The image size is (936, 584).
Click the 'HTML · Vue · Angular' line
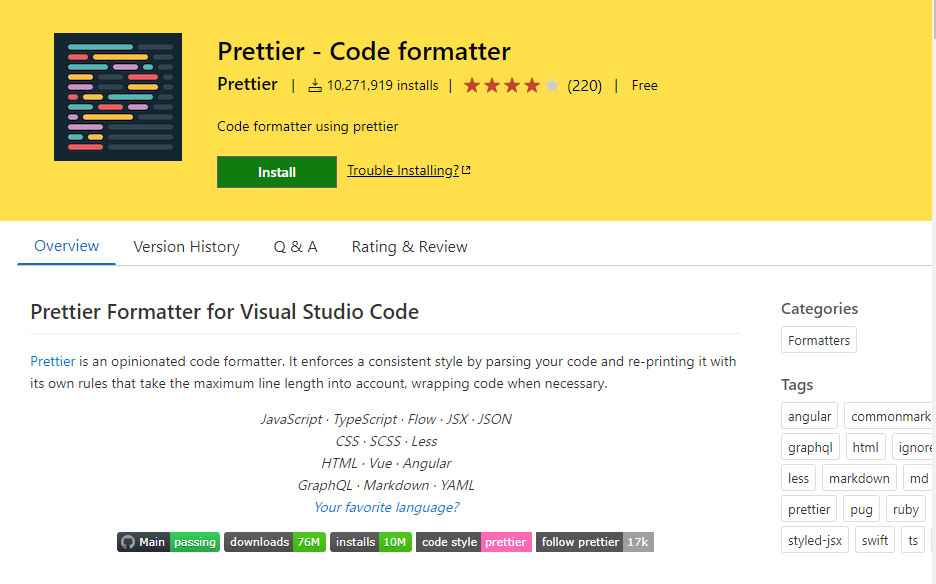coord(386,463)
